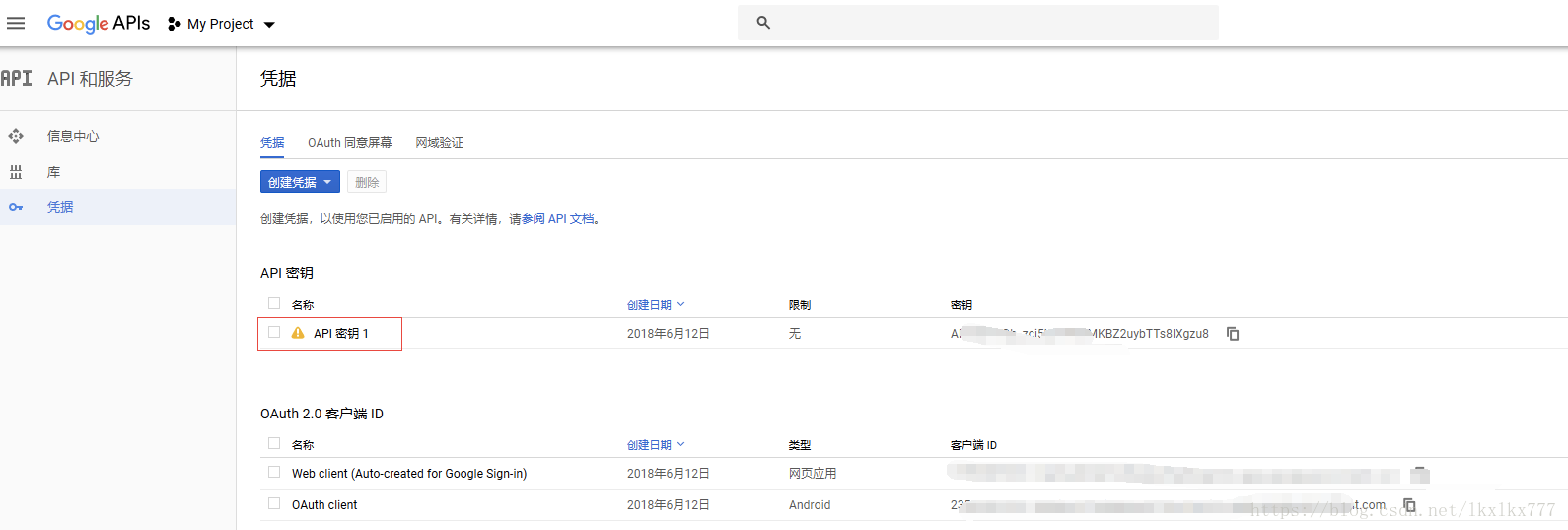This screenshot has height=530, width=1568.
Task: Click the Android type cell
Action: click(810, 505)
